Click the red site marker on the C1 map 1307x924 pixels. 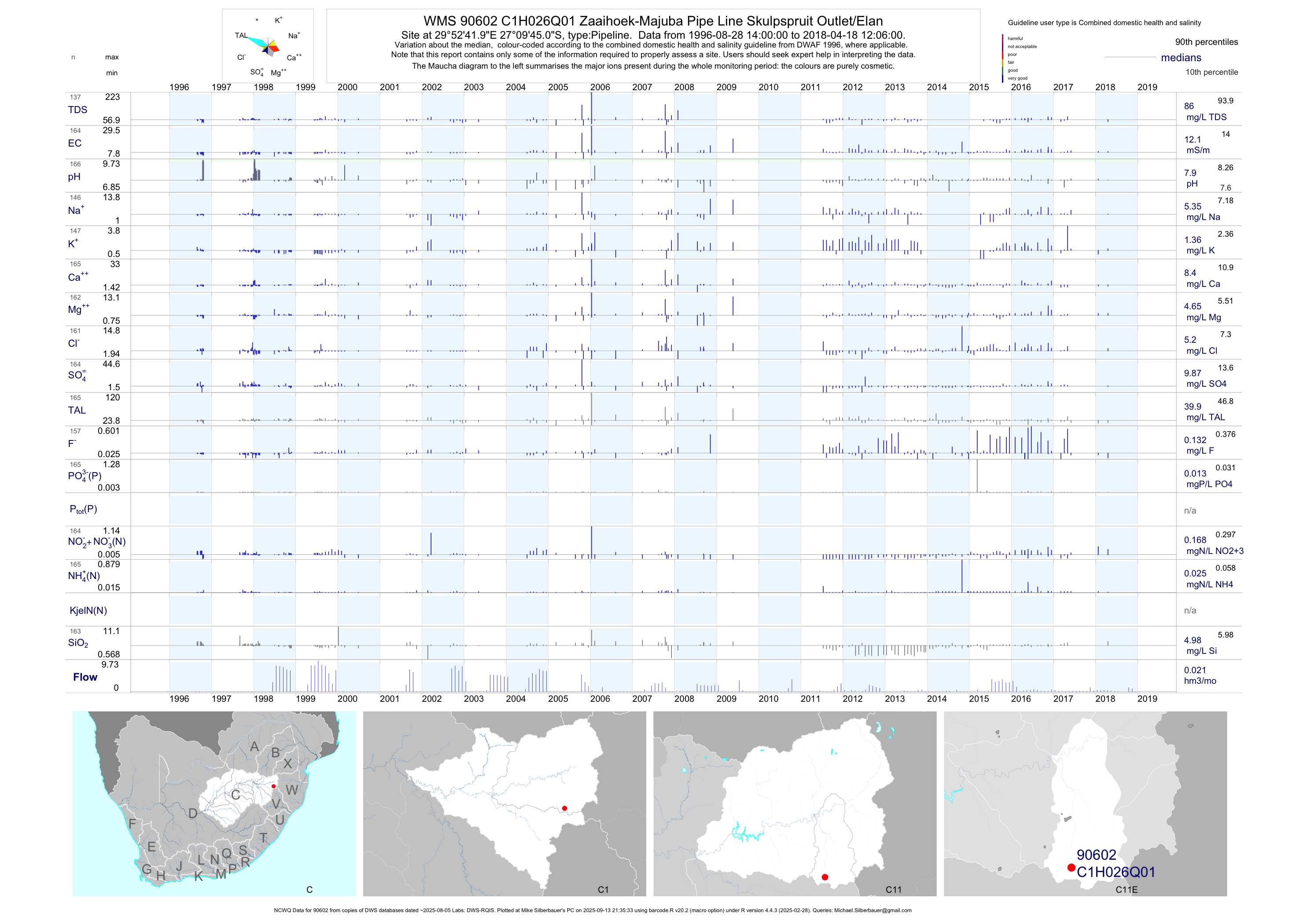[564, 809]
